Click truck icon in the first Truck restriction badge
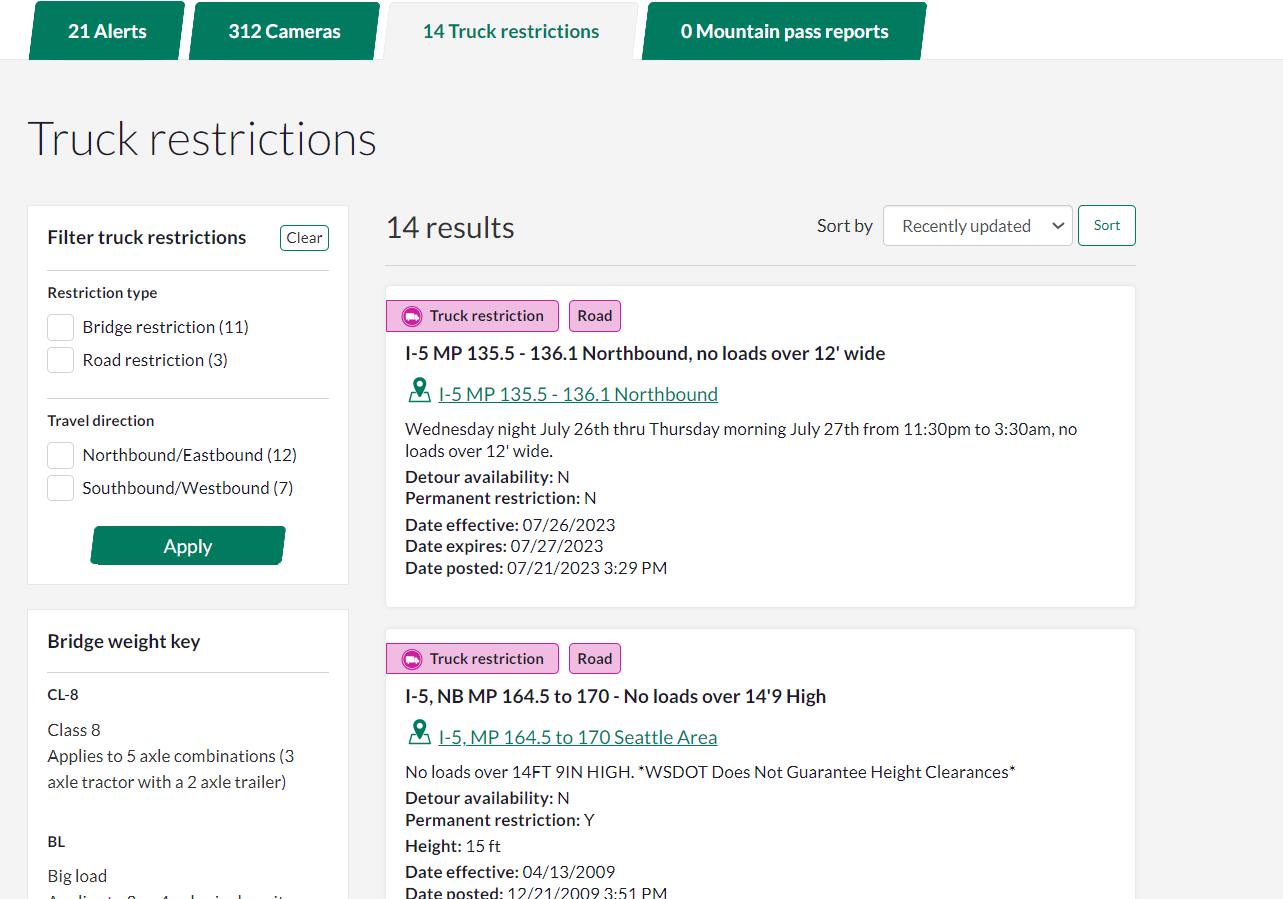Screen dimensions: 1283x899 click(412, 316)
